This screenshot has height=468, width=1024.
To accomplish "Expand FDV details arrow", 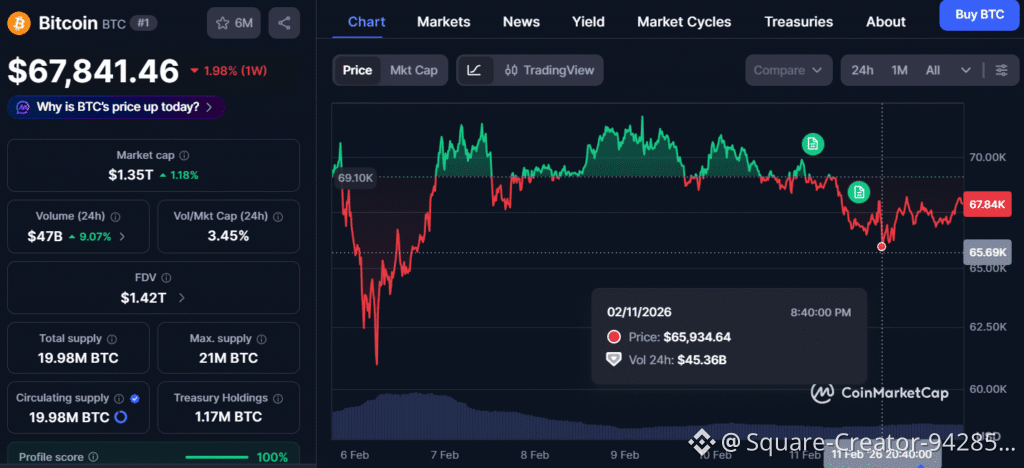I will click(181, 298).
